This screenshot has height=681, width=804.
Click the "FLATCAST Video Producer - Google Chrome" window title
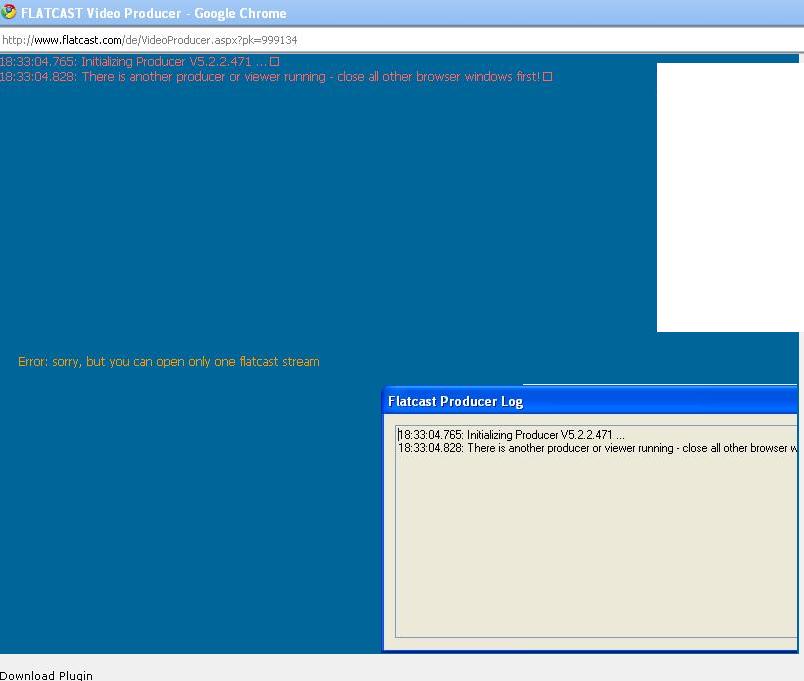click(153, 13)
